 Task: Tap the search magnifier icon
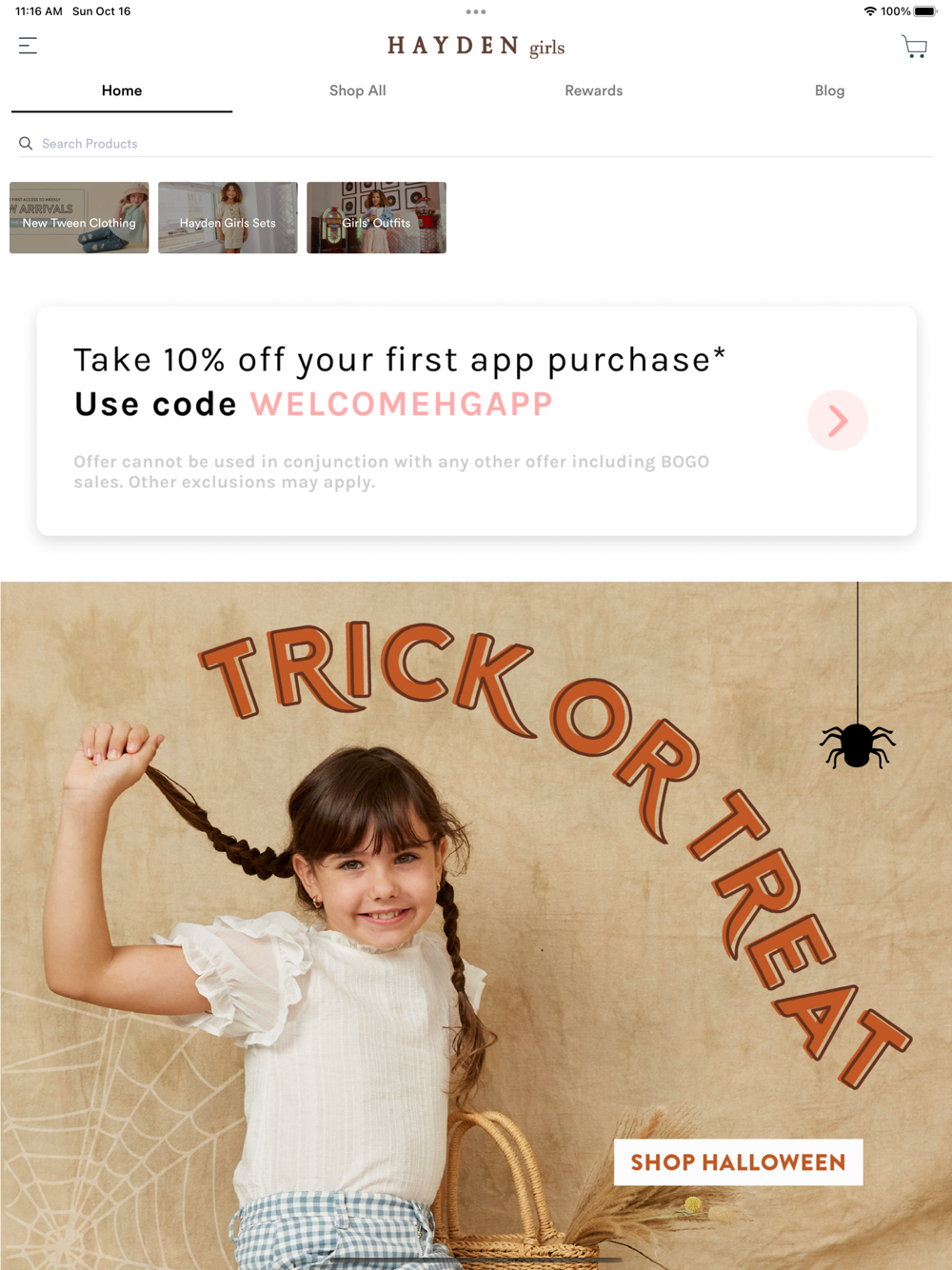pos(26,144)
